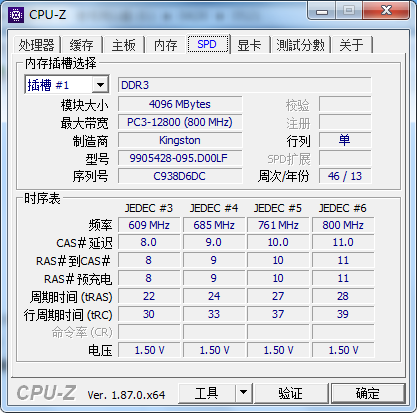Click the serial number C938D6DC
The image size is (419, 415).
tap(180, 176)
